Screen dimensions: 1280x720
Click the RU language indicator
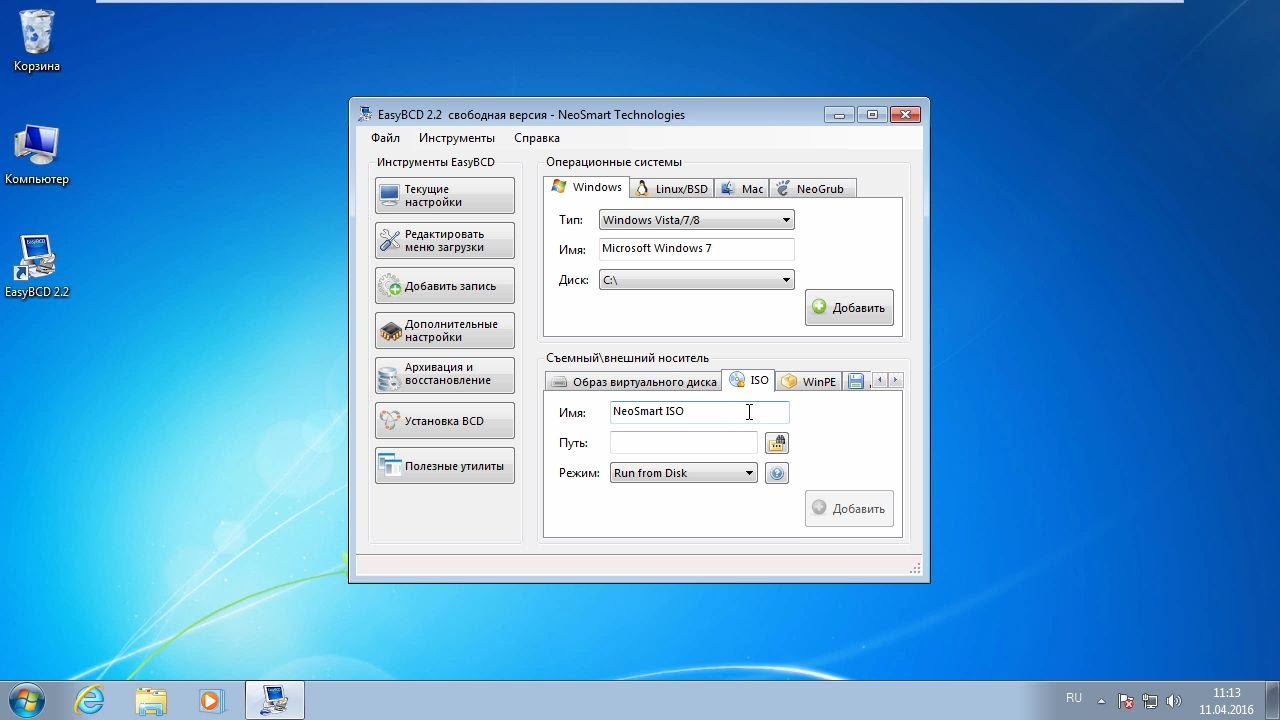point(1074,698)
